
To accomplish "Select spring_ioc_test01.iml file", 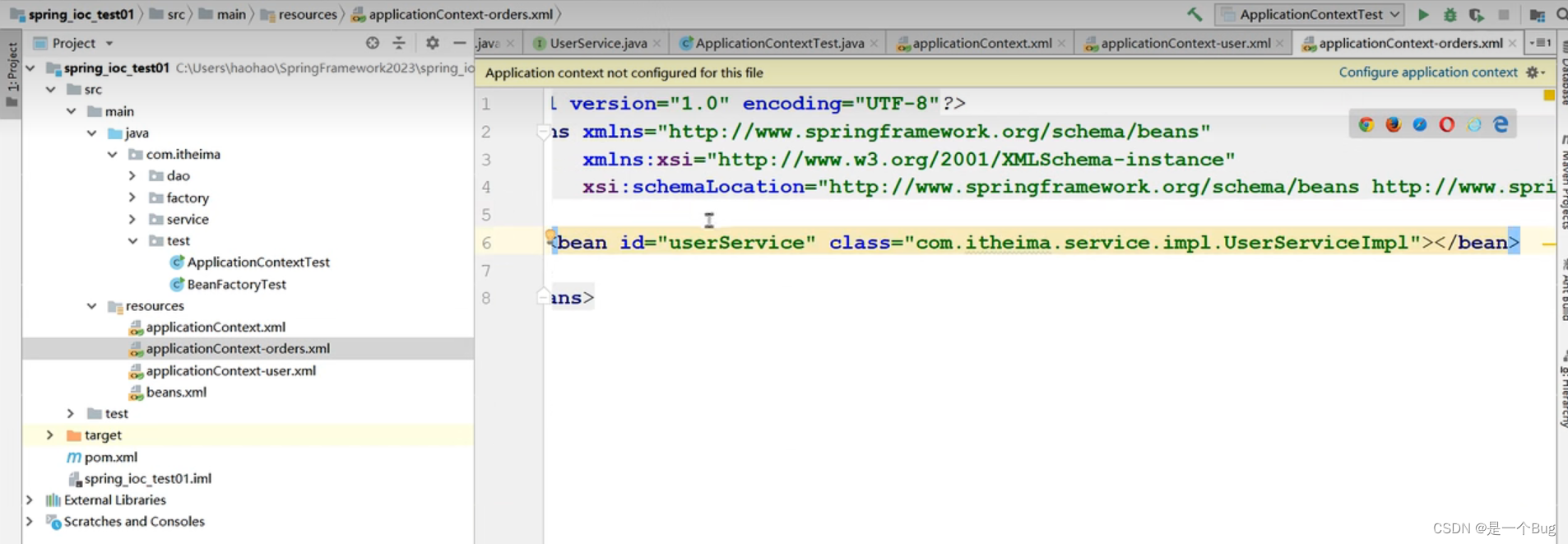I will point(139,478).
